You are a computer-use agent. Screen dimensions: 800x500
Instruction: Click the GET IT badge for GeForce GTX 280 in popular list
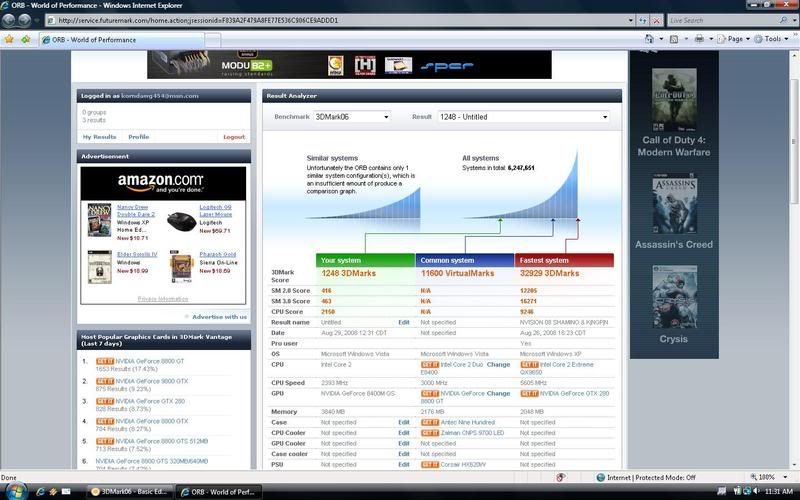105,402
